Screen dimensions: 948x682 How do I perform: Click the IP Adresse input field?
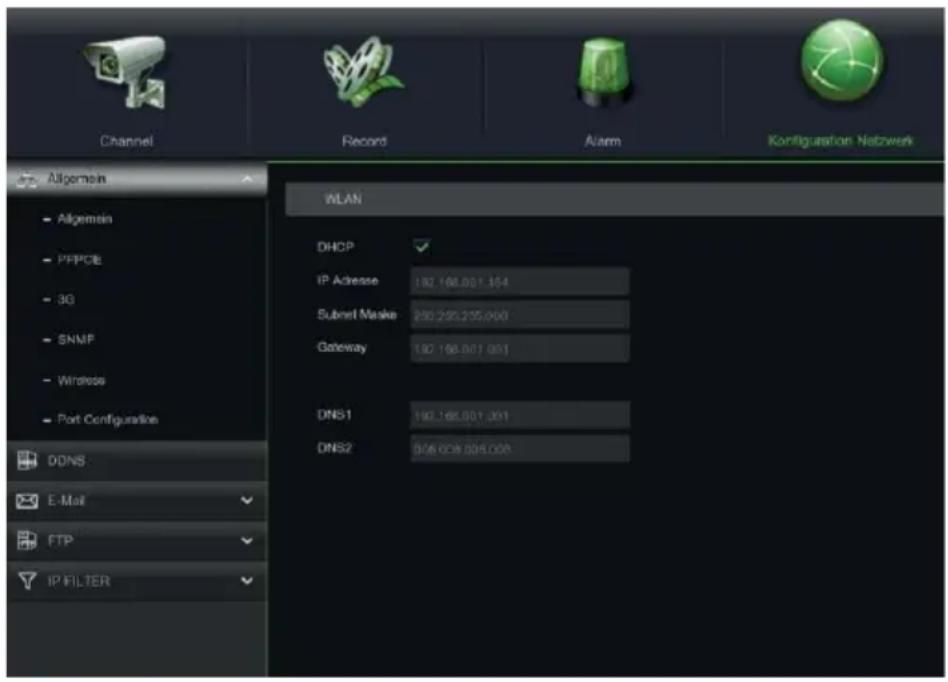click(x=520, y=282)
